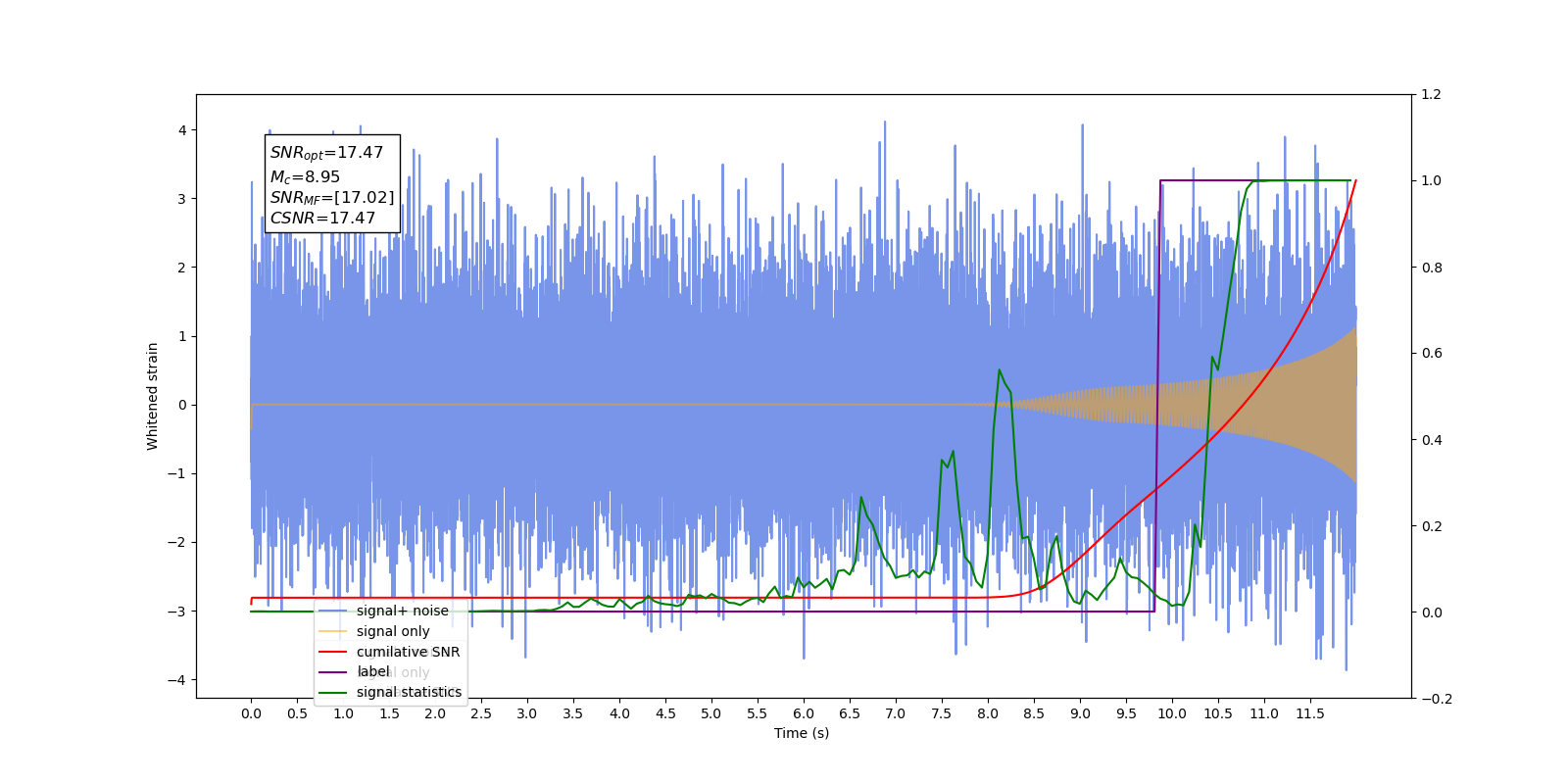Viewport: 1568px width, 784px height.
Task: Click the 2.0 tick on the Time axis
Action: [x=435, y=713]
